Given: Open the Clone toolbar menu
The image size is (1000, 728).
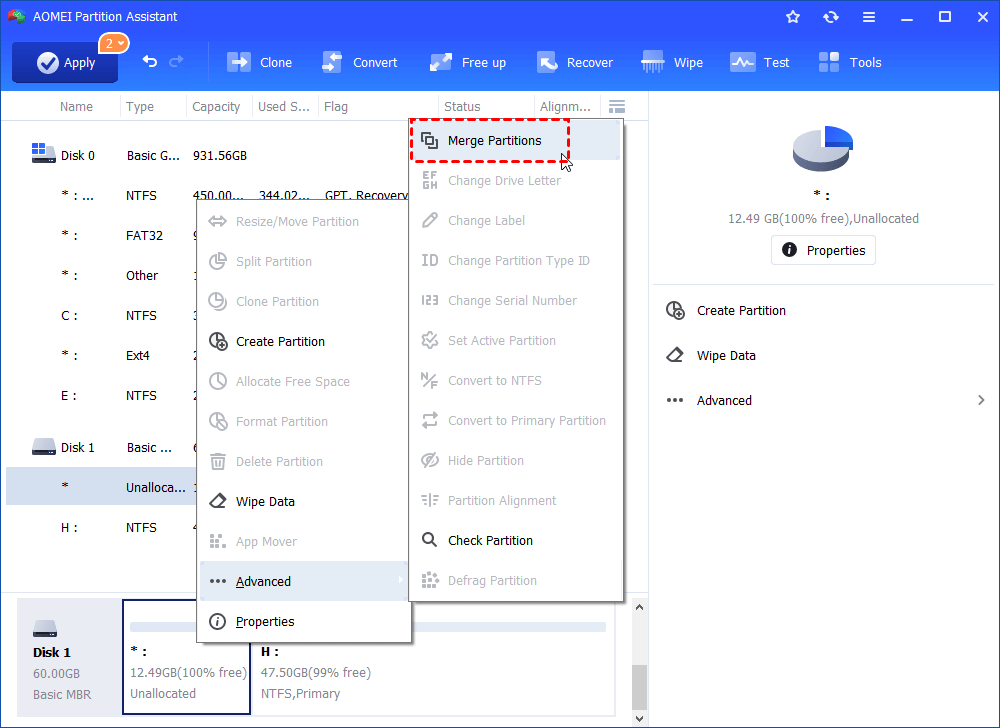Looking at the screenshot, I should point(260,62).
